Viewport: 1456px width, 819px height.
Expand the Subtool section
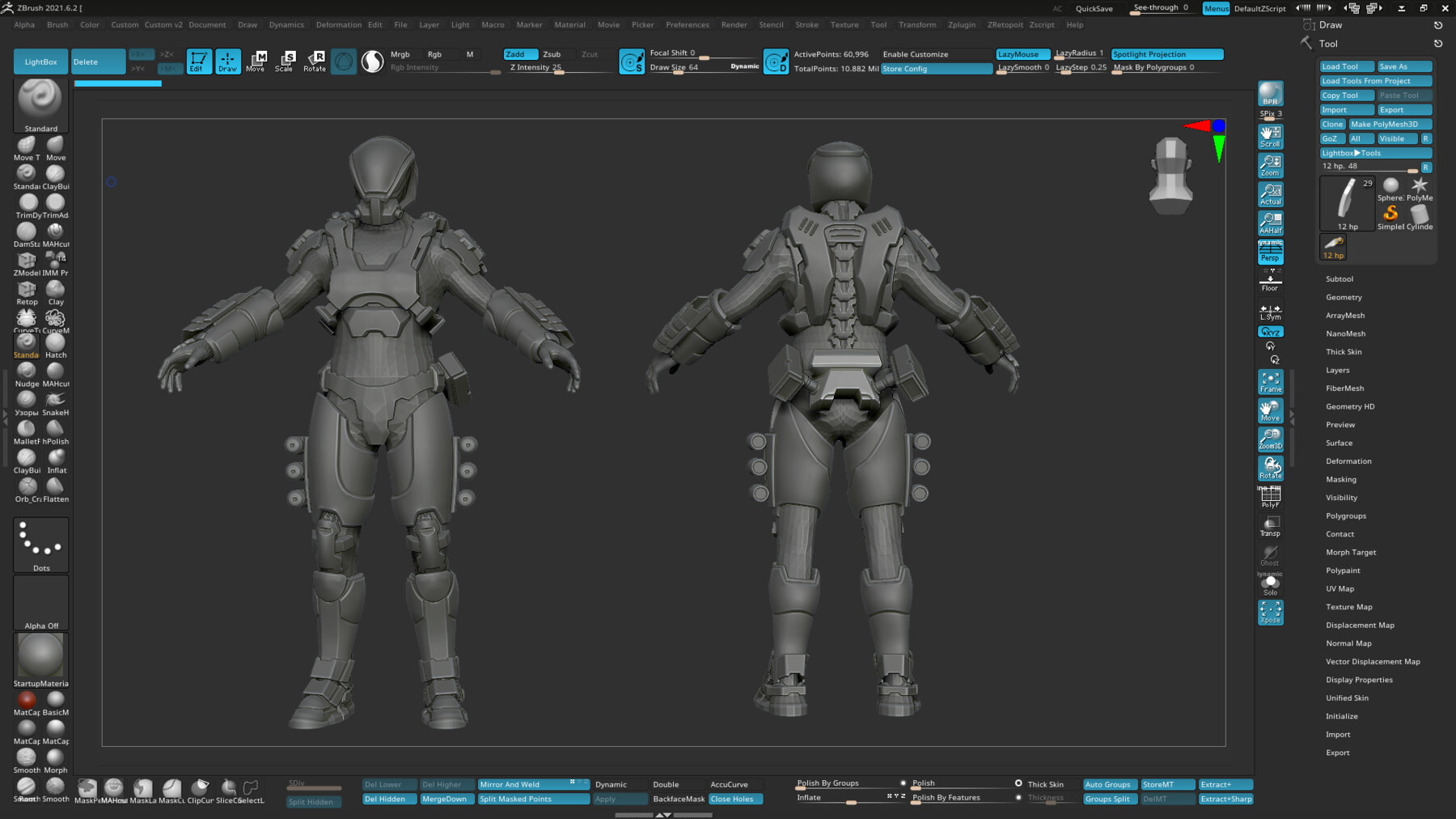(x=1339, y=279)
